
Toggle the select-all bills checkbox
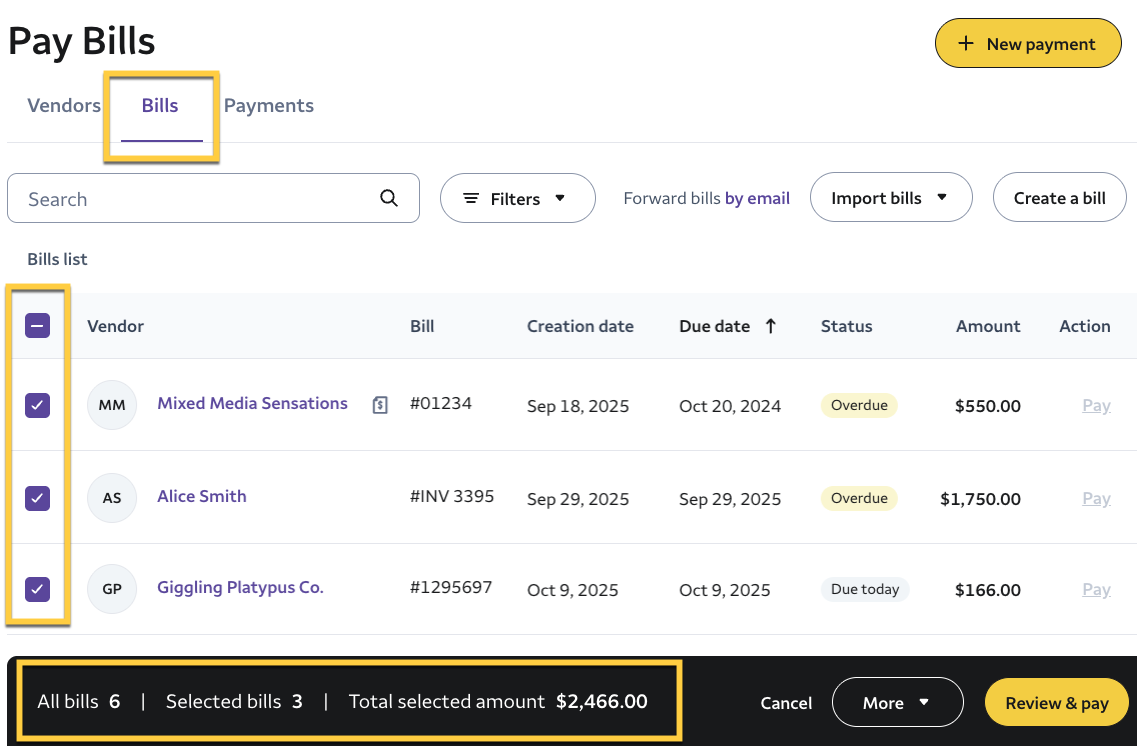pyautogui.click(x=37, y=326)
